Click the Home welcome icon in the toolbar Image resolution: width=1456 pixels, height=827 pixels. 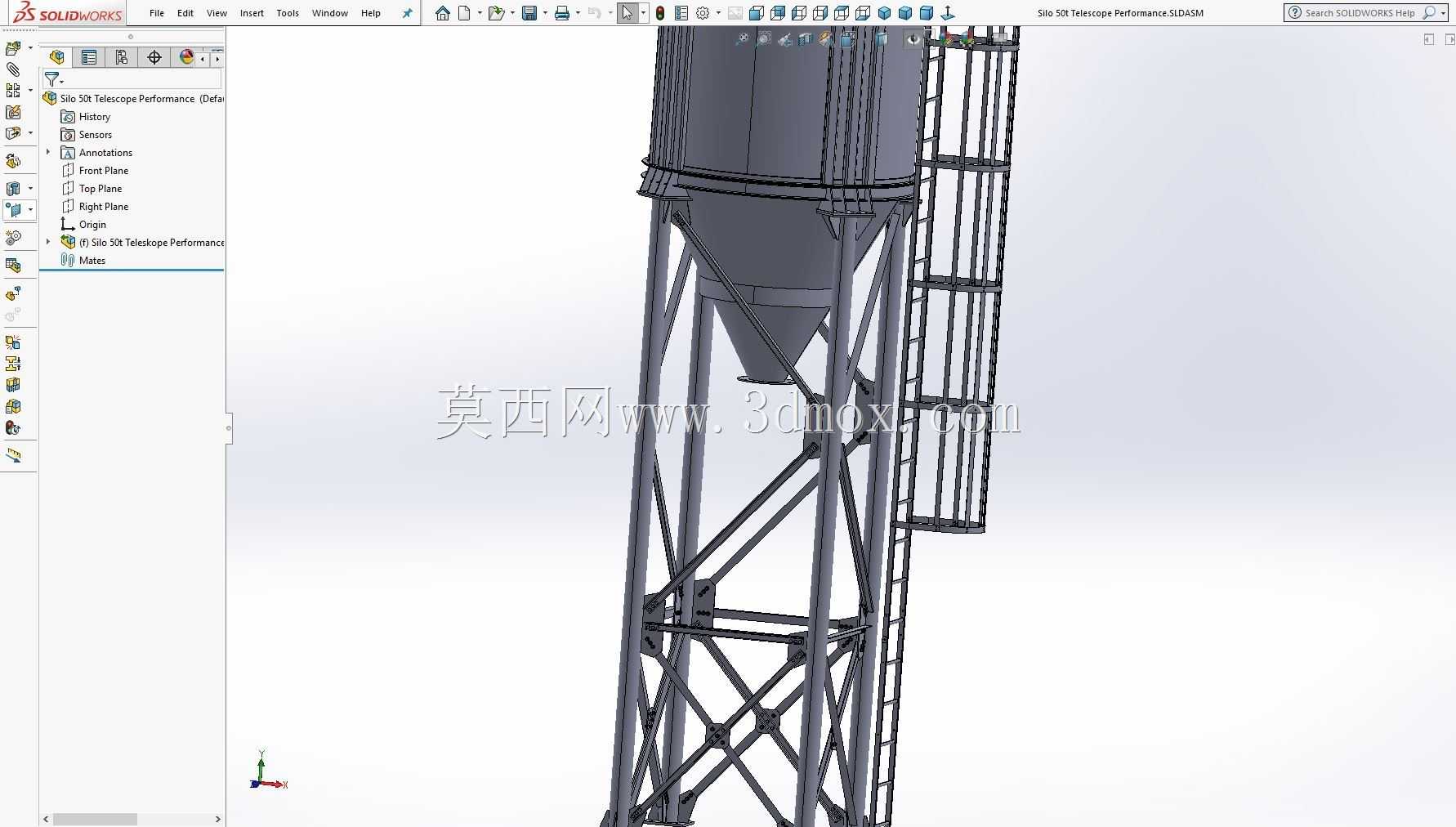click(x=443, y=13)
